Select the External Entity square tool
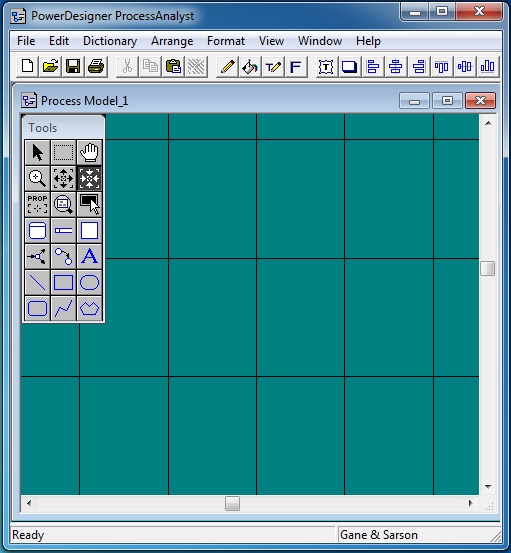Viewport: 511px width, 553px height. tap(90, 231)
